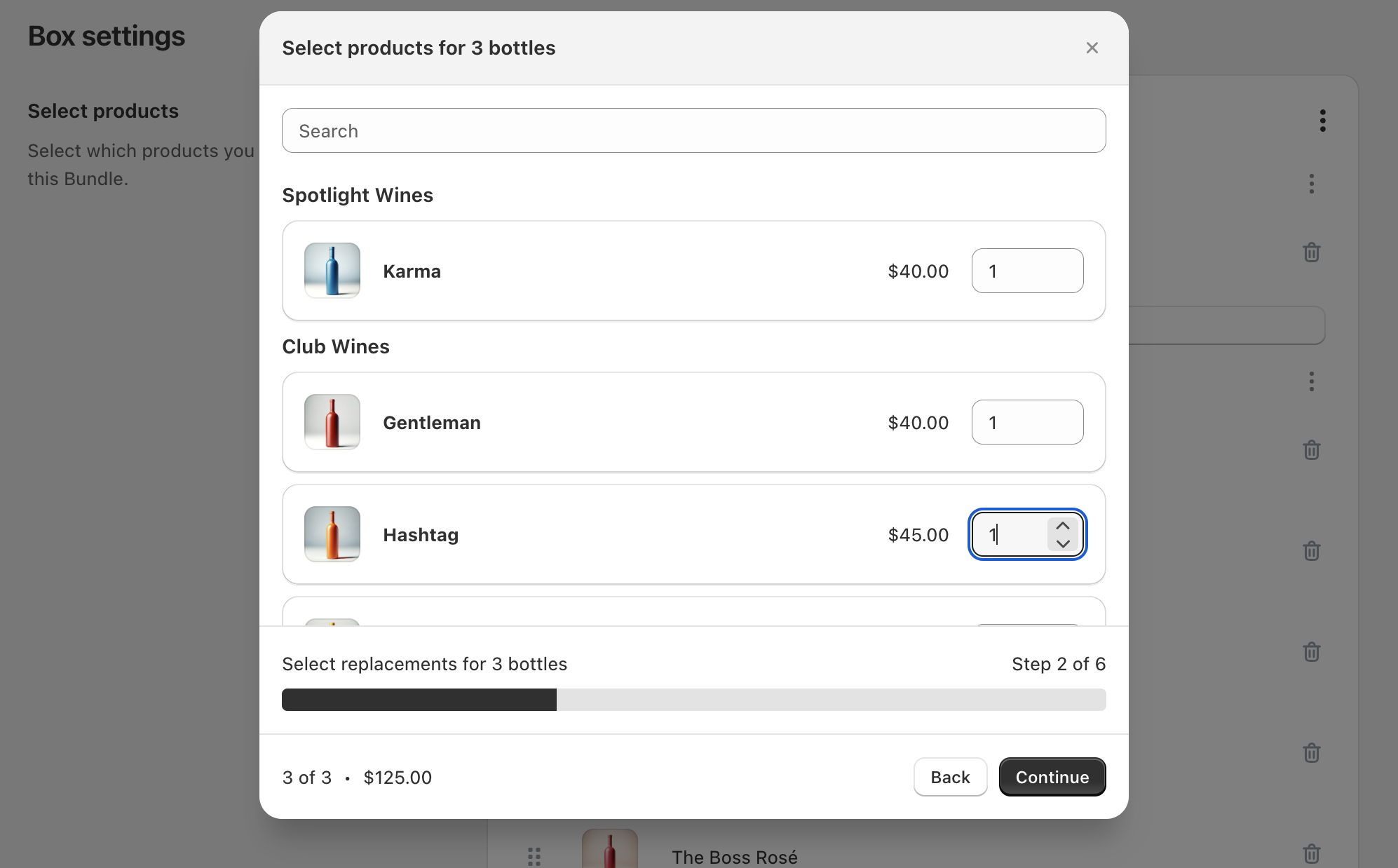The image size is (1398, 868).
Task: Open the bold three-dot menu at top right
Action: tap(1322, 121)
